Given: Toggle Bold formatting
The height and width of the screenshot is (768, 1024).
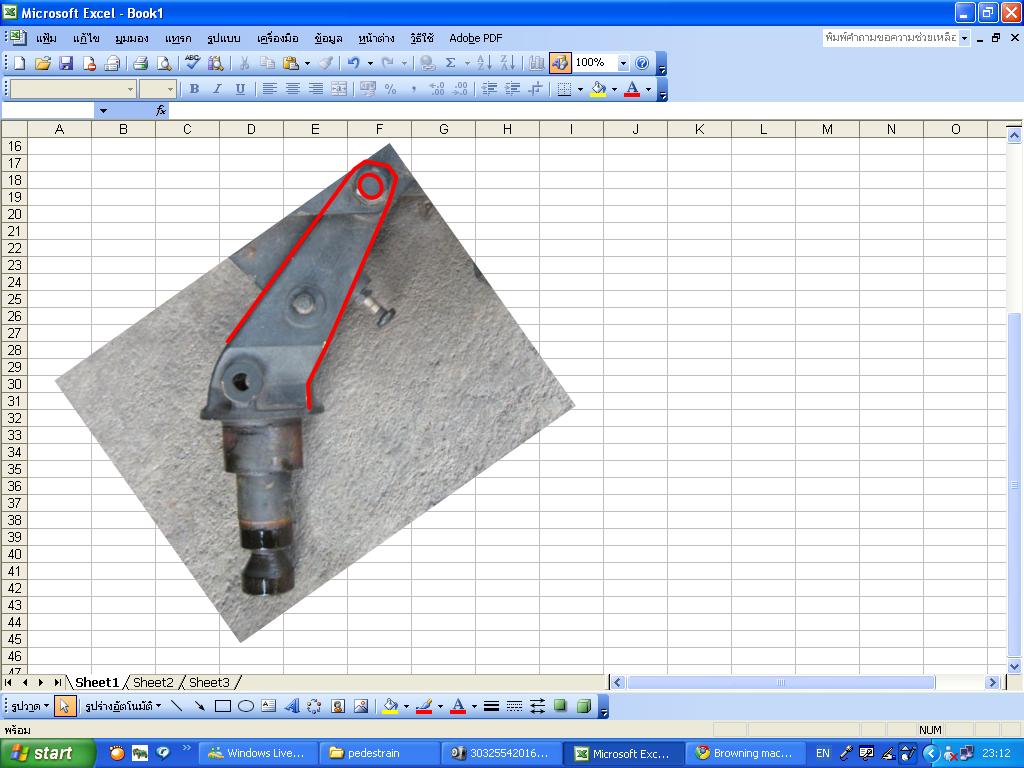Looking at the screenshot, I should pyautogui.click(x=194, y=89).
